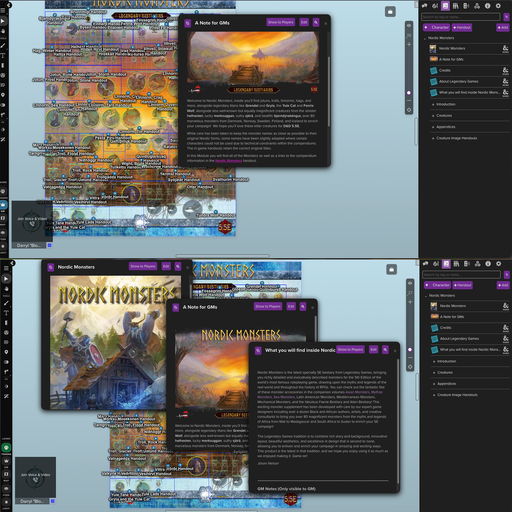Image resolution: width=512 pixels, height=512 pixels.
Task: Collapse the left toolbar arrow in top view
Action: click(x=9, y=5)
